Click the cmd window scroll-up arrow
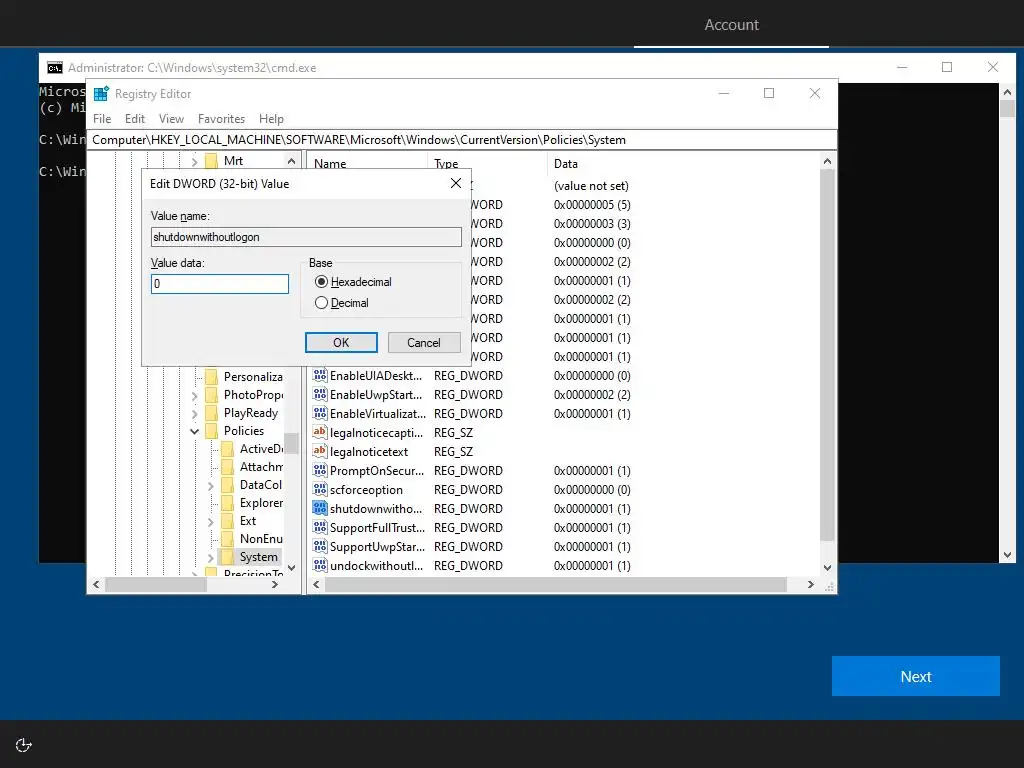1024x768 pixels. coord(1007,92)
